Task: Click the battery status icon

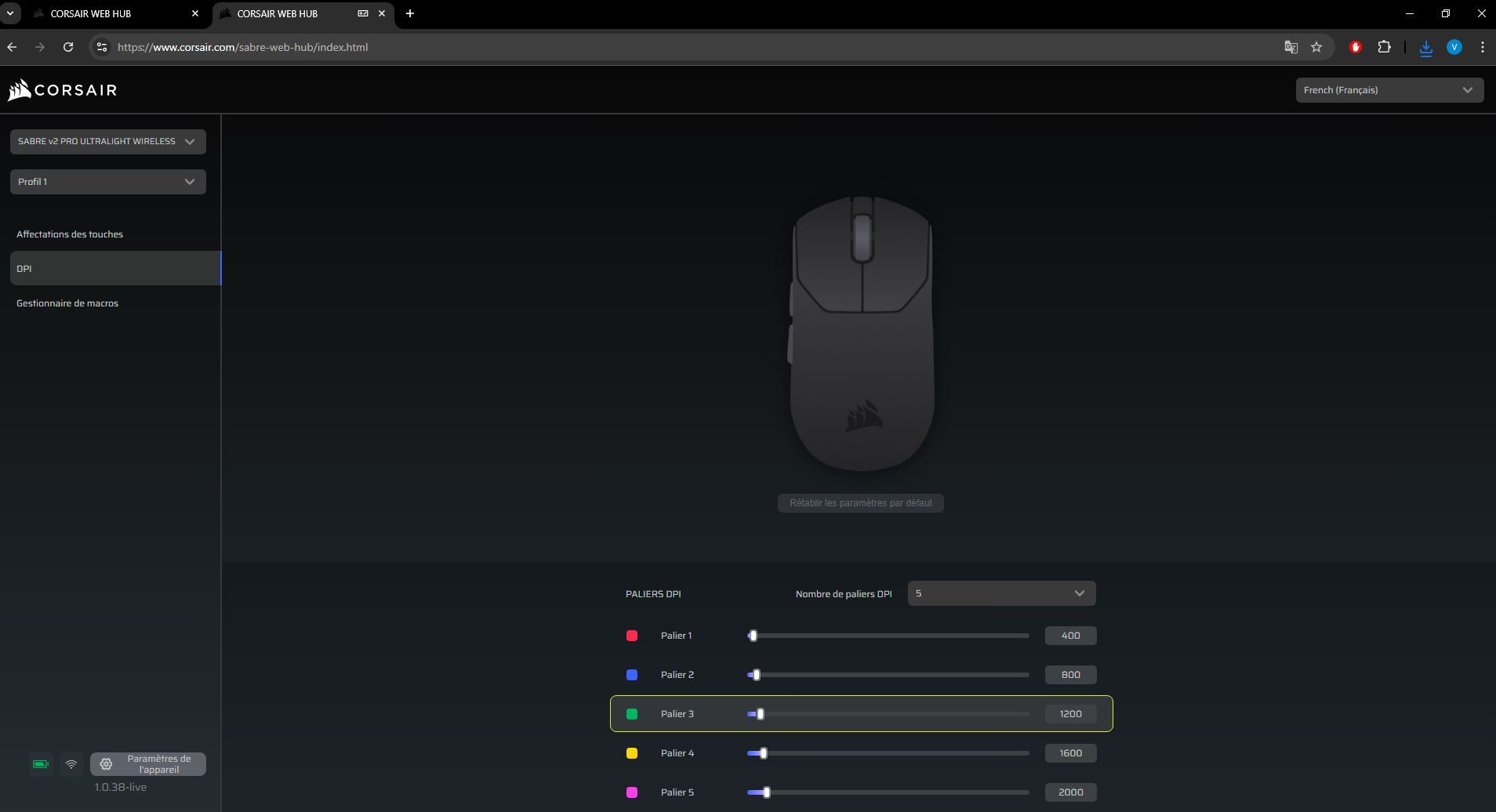Action: point(39,763)
